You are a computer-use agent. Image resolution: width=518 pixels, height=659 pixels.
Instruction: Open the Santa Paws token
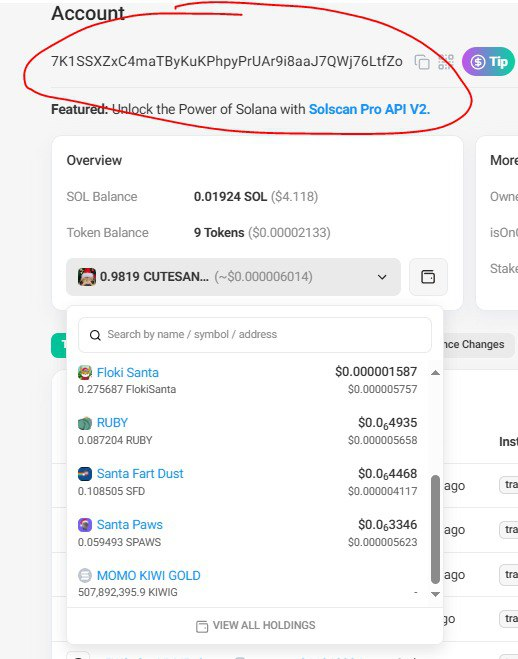pos(129,525)
